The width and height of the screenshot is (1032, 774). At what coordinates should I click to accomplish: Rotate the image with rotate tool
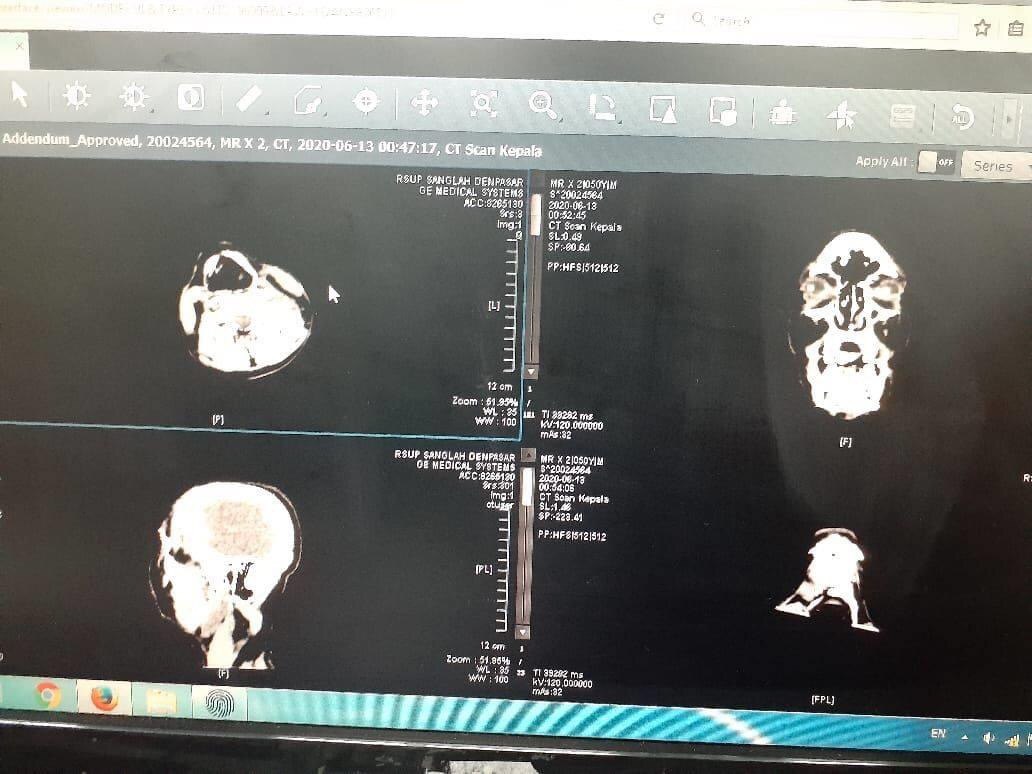(602, 107)
